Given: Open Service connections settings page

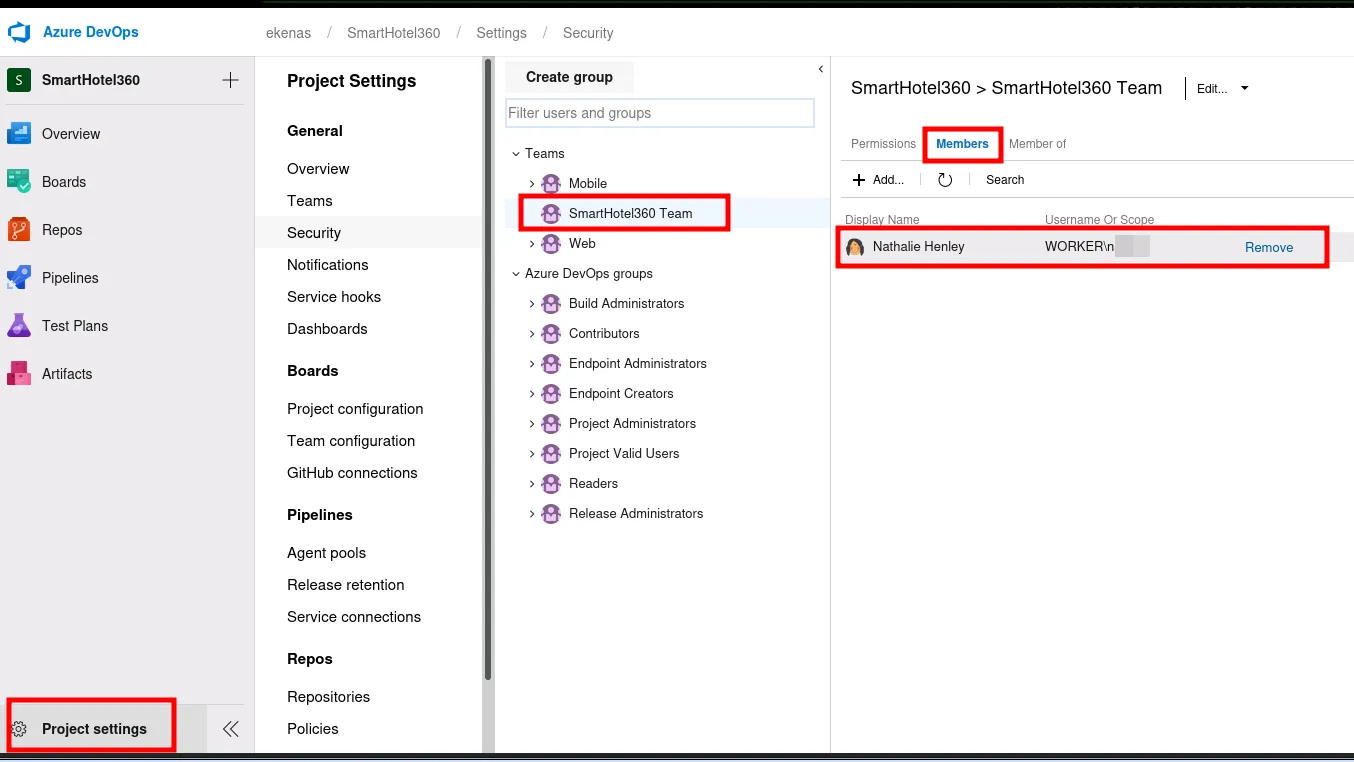Looking at the screenshot, I should [x=354, y=617].
